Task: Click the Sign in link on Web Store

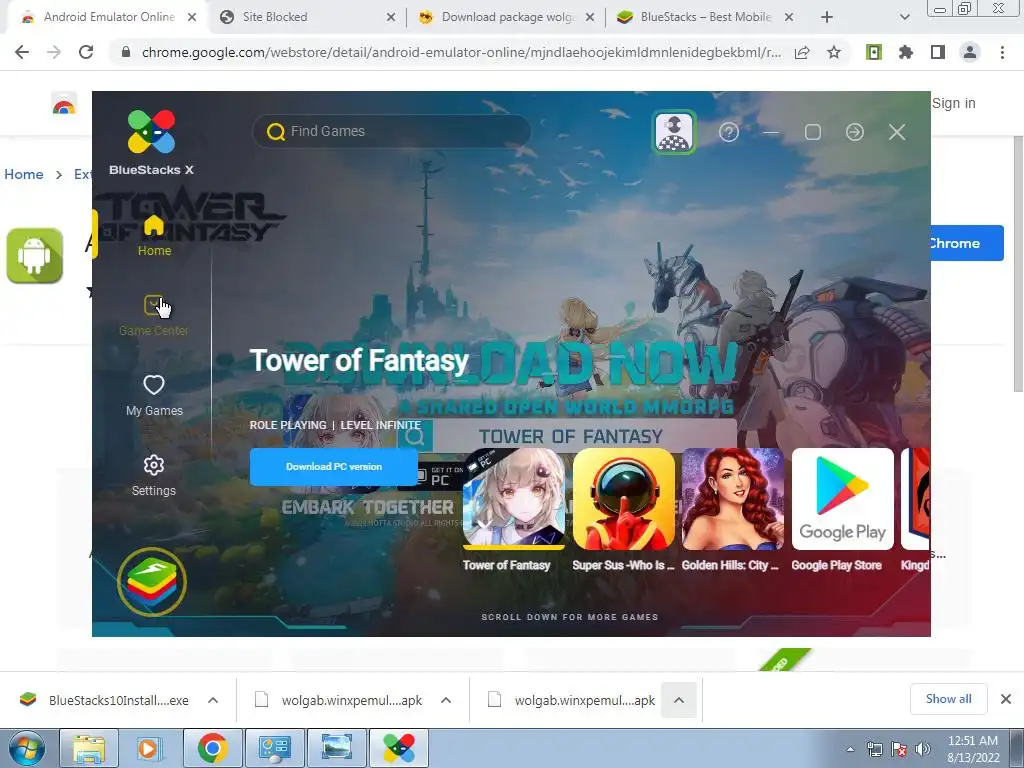Action: pos(953,103)
